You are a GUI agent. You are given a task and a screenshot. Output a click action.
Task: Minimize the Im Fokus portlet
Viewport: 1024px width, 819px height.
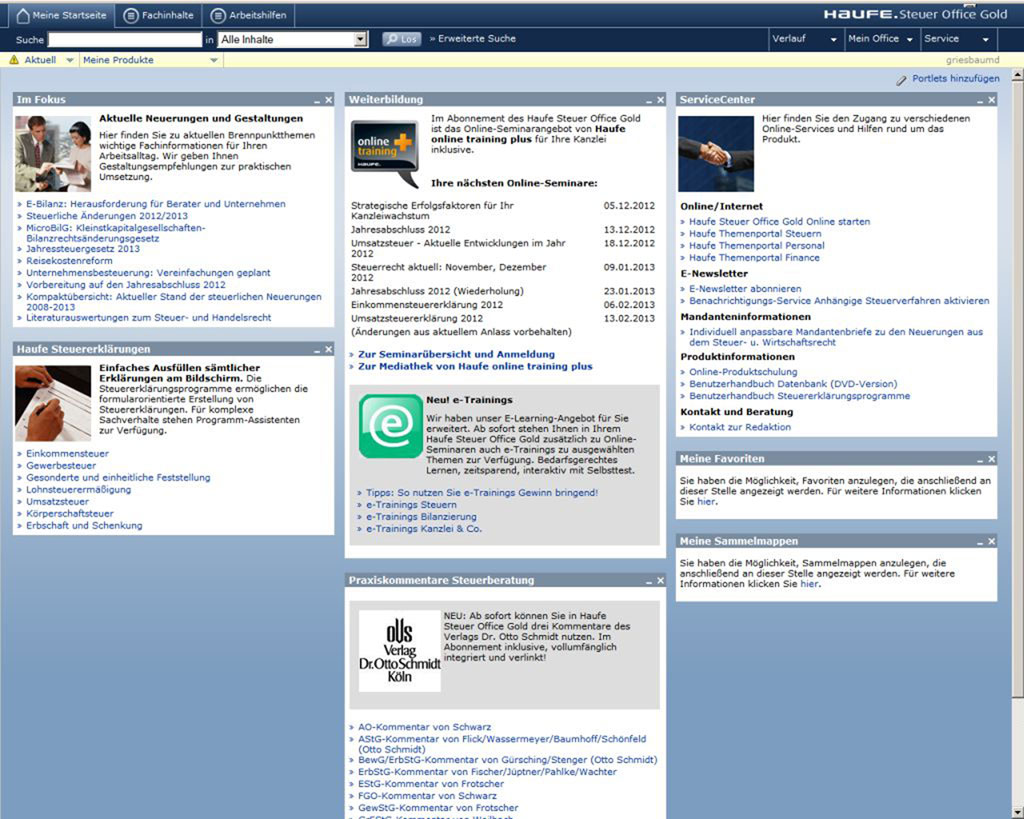click(x=317, y=101)
